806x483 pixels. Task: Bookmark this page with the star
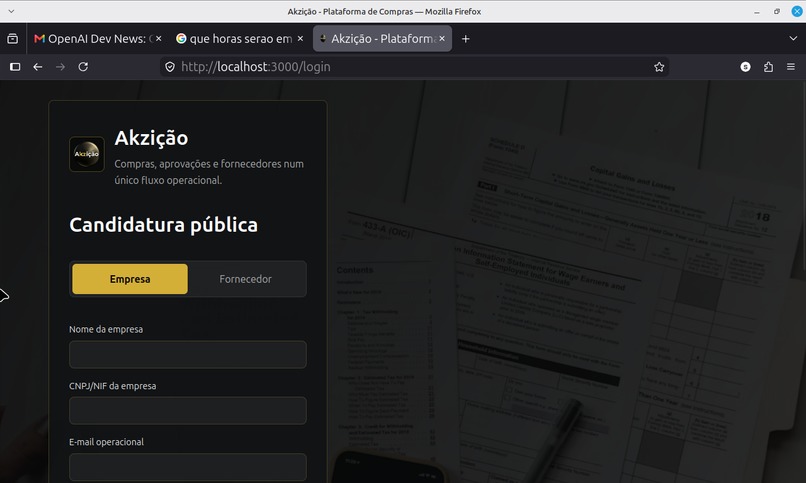[659, 67]
